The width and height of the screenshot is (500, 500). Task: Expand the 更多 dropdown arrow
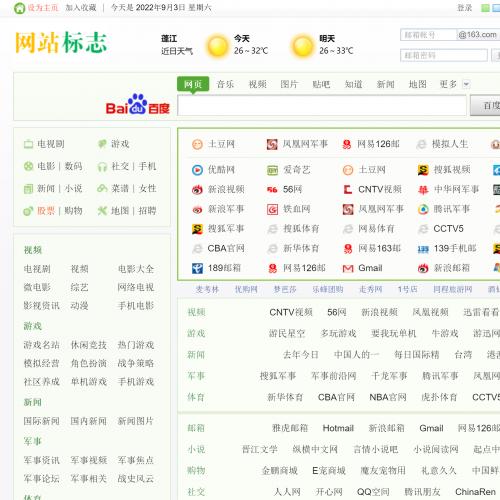[466, 84]
